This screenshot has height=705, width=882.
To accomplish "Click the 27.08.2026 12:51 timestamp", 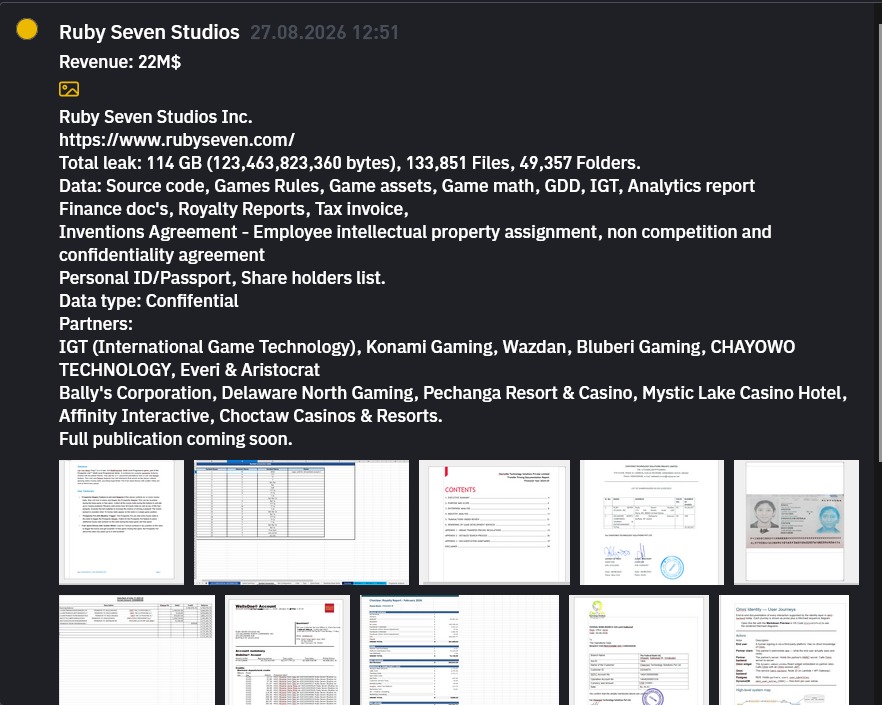I will (325, 32).
